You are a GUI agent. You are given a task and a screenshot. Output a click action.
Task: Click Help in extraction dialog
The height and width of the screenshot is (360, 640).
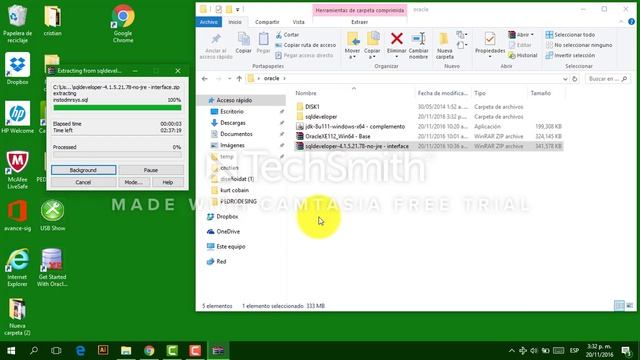pyautogui.click(x=168, y=182)
